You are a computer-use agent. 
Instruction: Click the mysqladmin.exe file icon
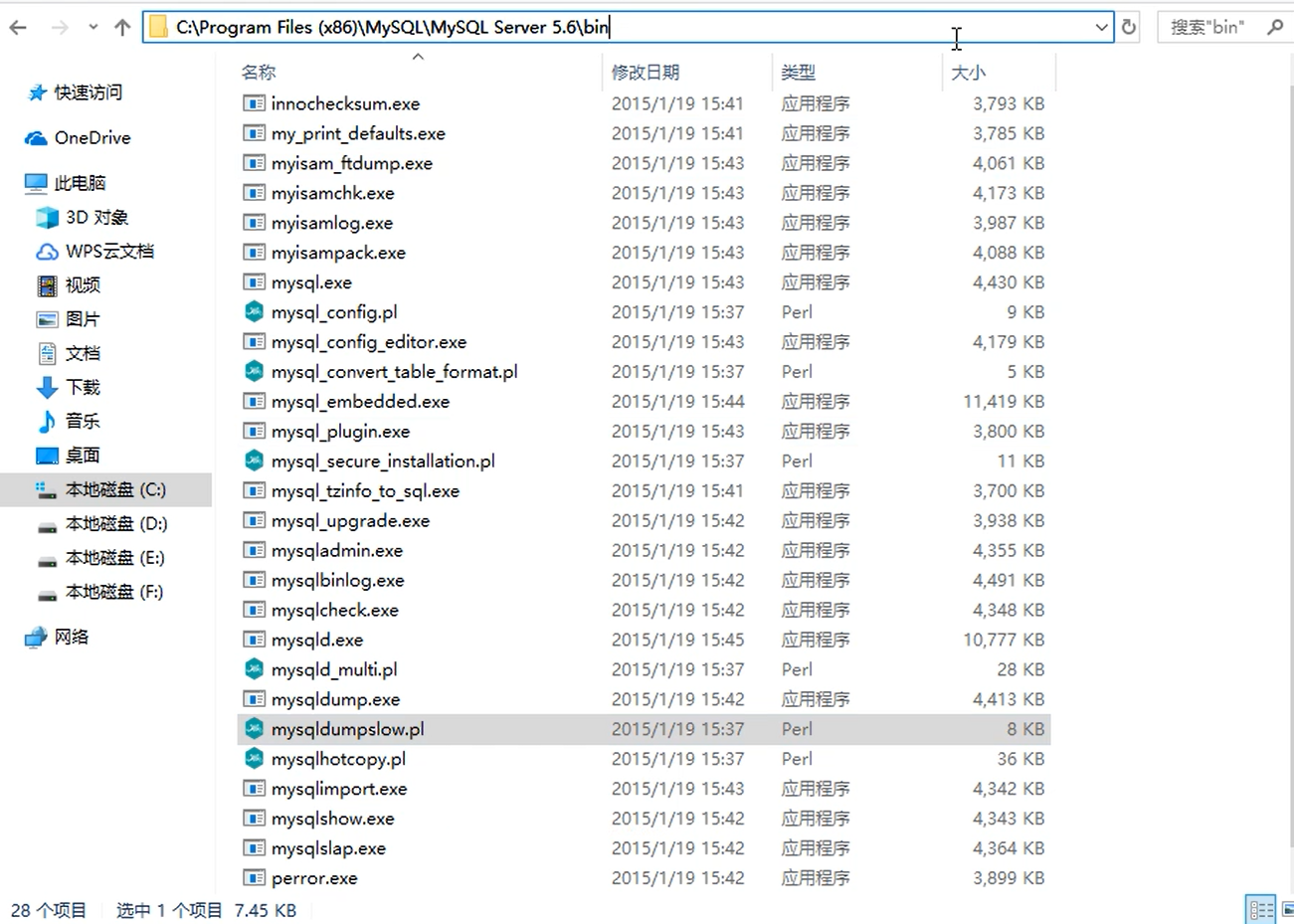(255, 551)
